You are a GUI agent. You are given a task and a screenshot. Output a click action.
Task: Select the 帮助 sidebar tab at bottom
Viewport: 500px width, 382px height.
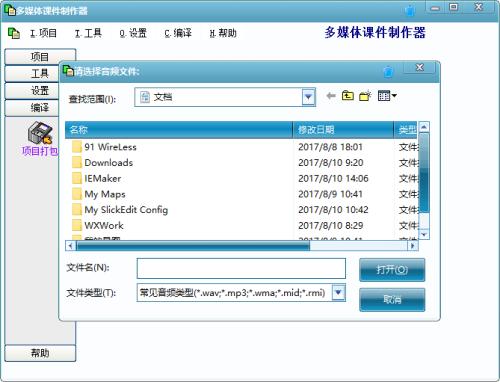pyautogui.click(x=40, y=353)
